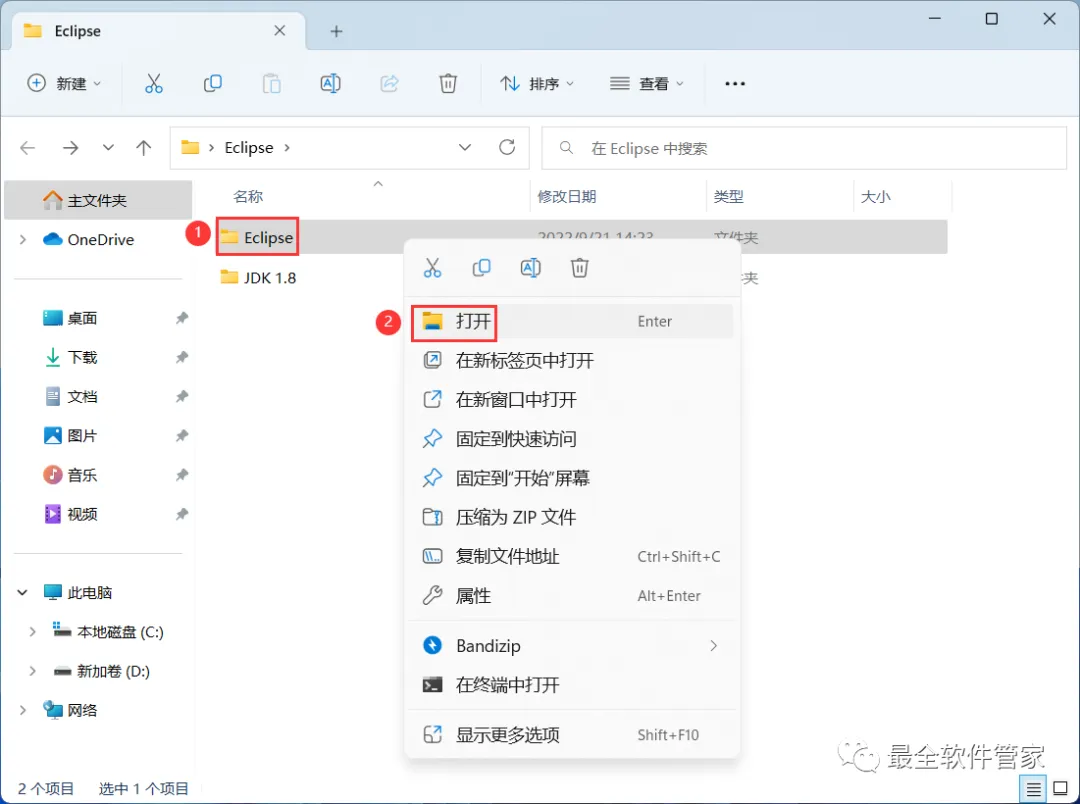
Task: Go back with the left arrow
Action: [x=28, y=147]
